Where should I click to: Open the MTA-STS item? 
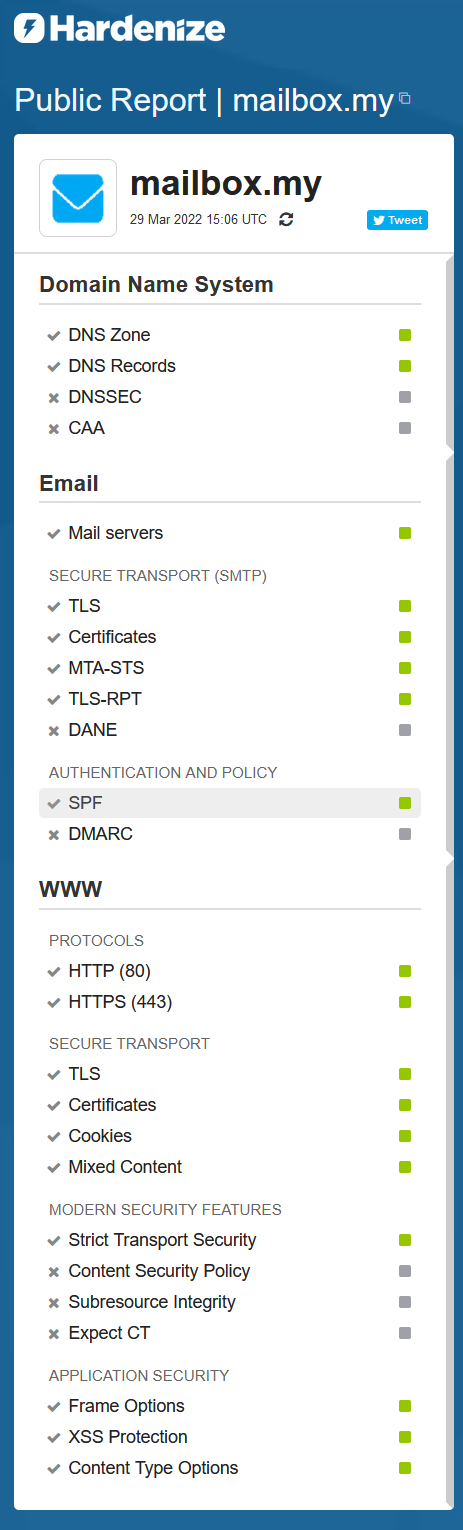[230, 668]
